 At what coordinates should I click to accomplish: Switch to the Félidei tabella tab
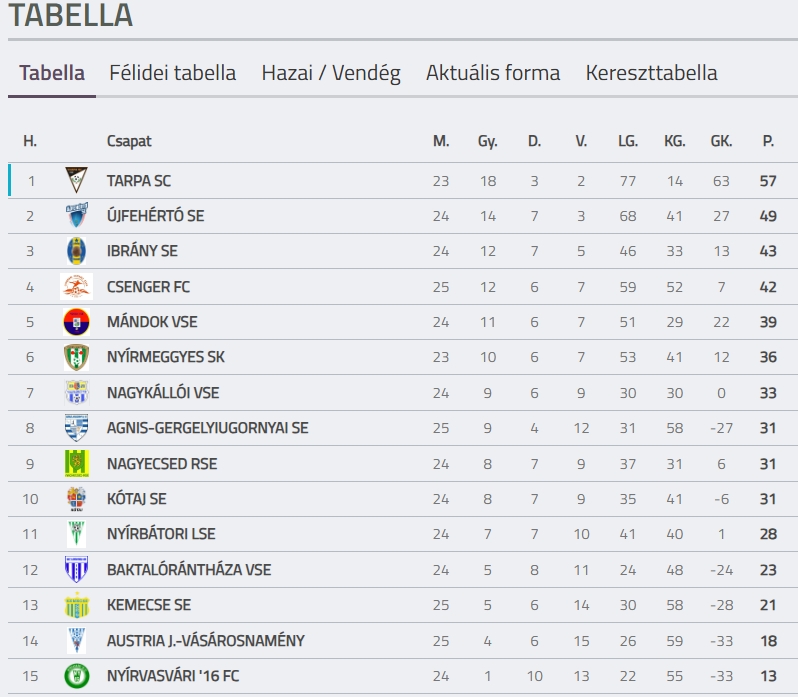coord(173,73)
